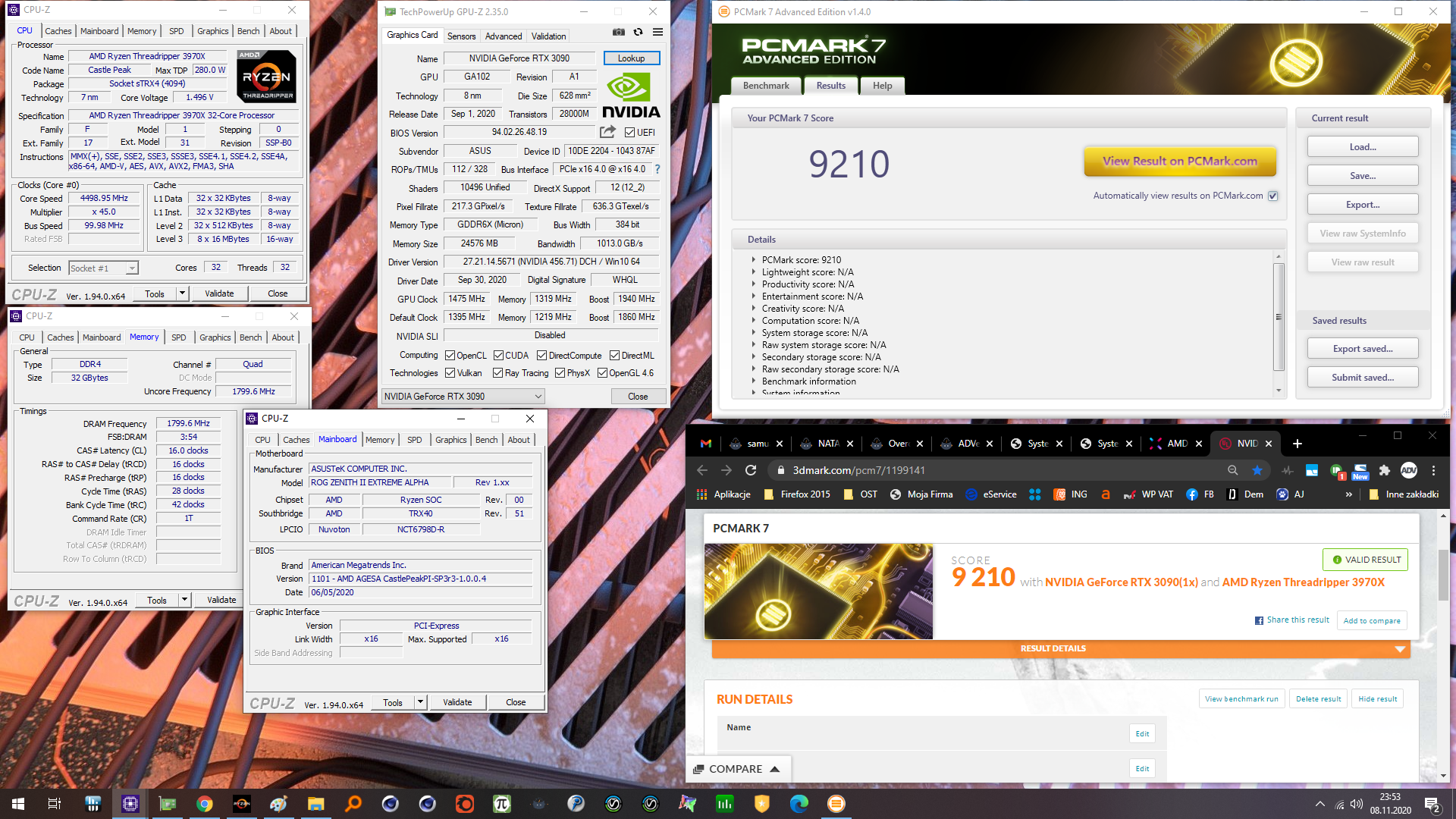The image size is (1456, 819).
Task: Click the Chrome reload page icon
Action: (x=751, y=470)
